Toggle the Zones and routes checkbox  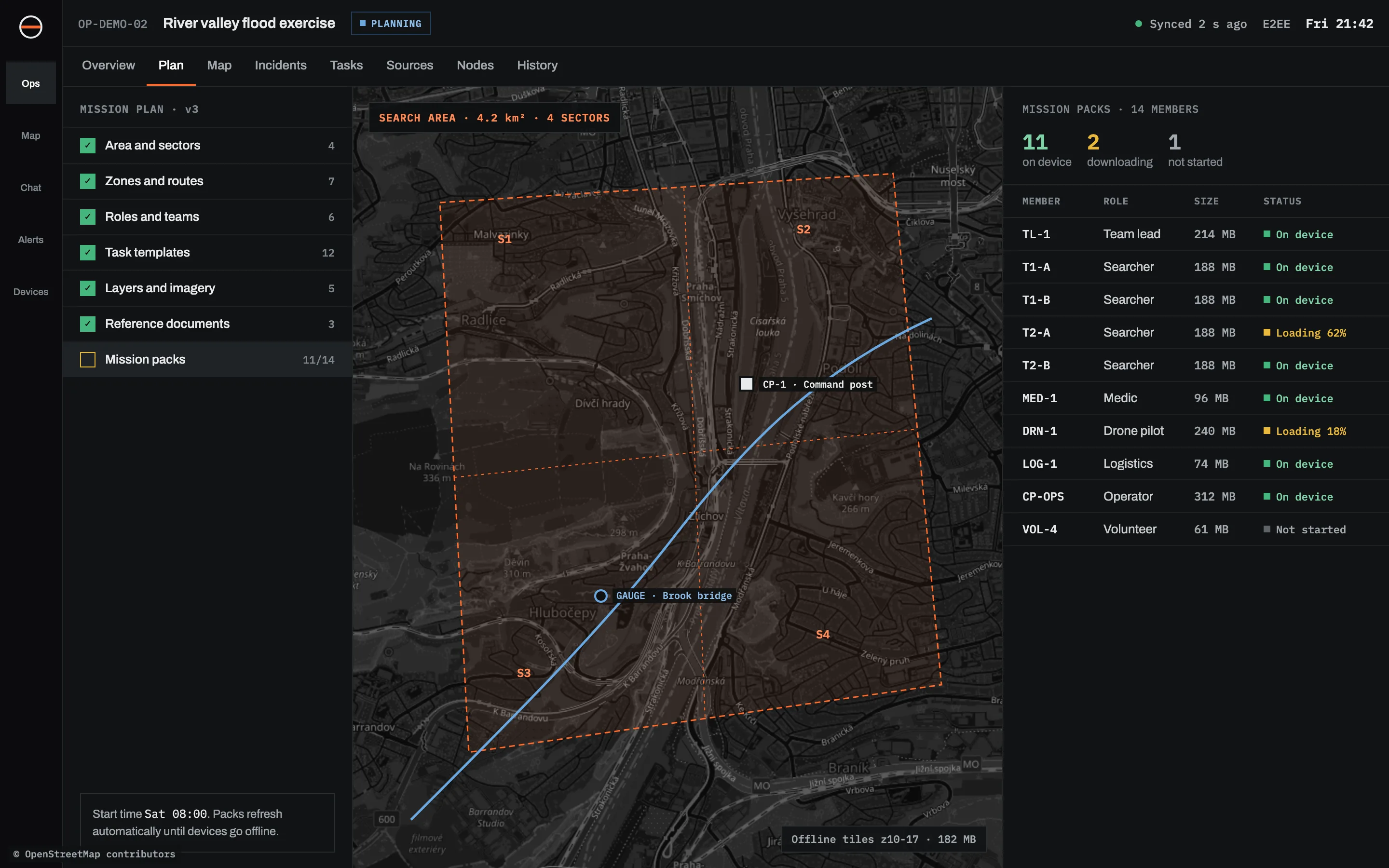[x=88, y=181]
